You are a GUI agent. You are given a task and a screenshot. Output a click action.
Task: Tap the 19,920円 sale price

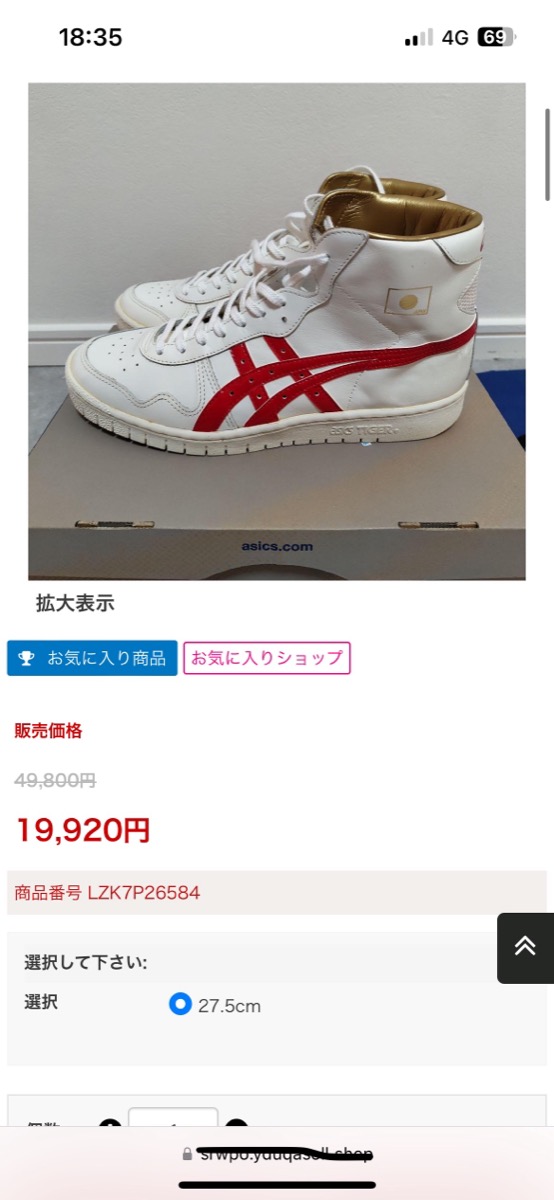(x=83, y=829)
